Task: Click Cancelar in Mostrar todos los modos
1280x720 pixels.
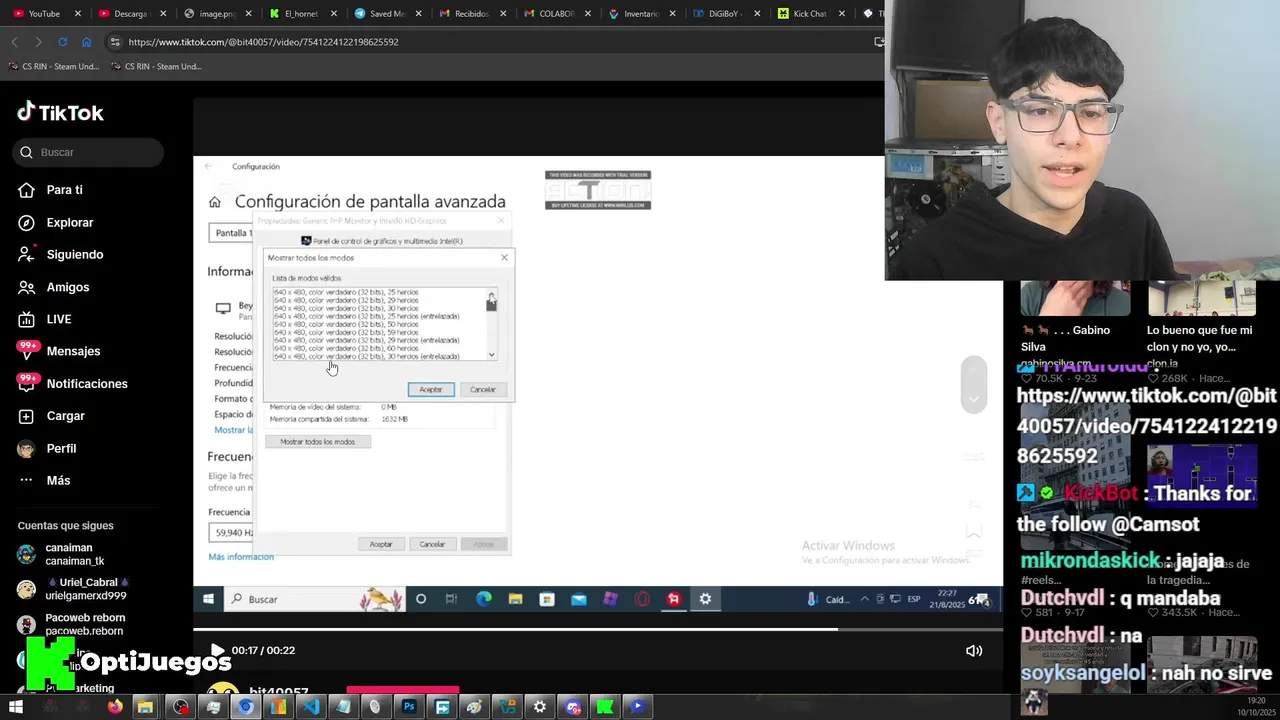Action: 483,389
